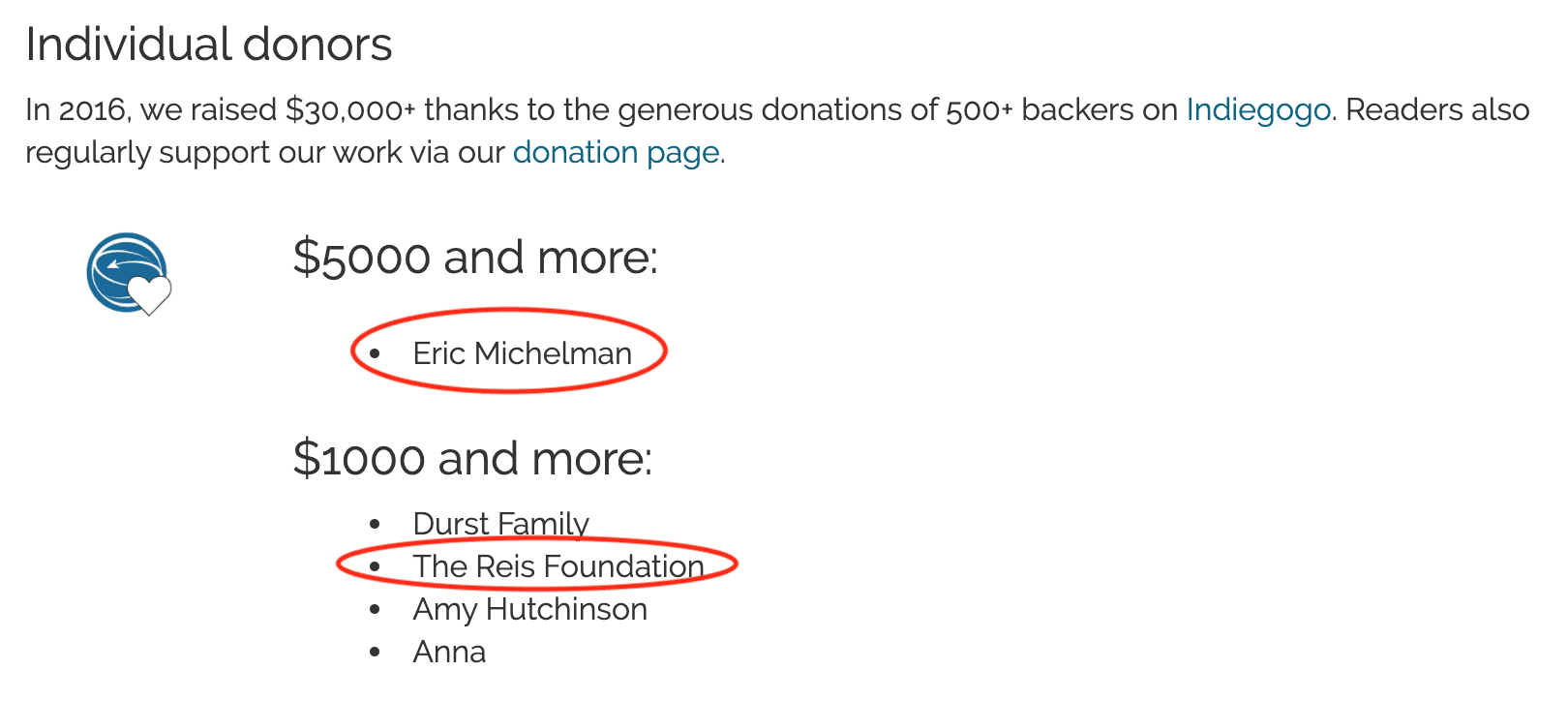Click the $1000 and more heading
The width and height of the screenshot is (1568, 701).
click(x=472, y=459)
